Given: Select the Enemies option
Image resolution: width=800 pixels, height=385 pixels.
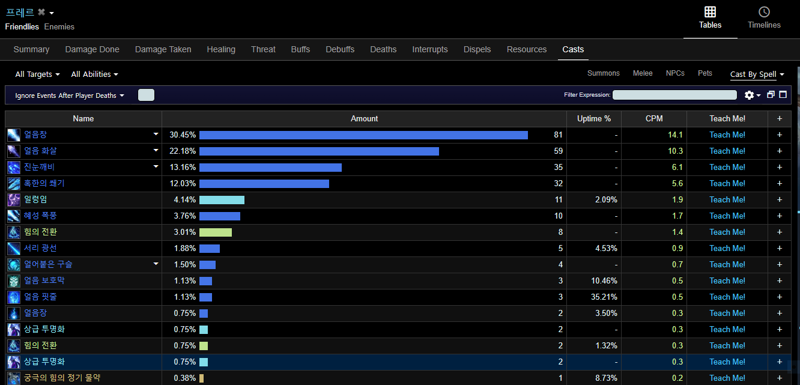Looking at the screenshot, I should point(59,27).
